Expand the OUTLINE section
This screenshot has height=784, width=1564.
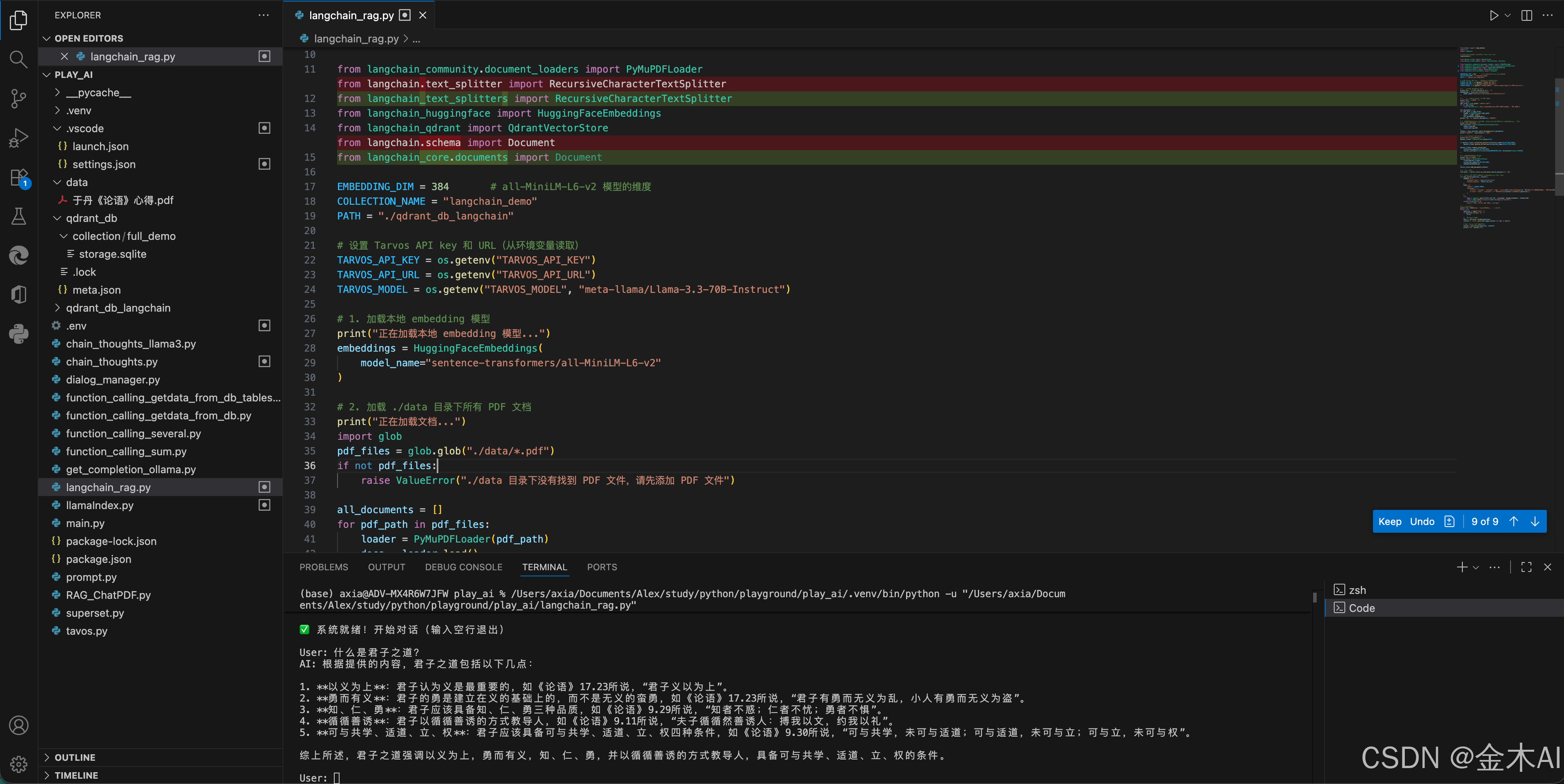[x=74, y=757]
